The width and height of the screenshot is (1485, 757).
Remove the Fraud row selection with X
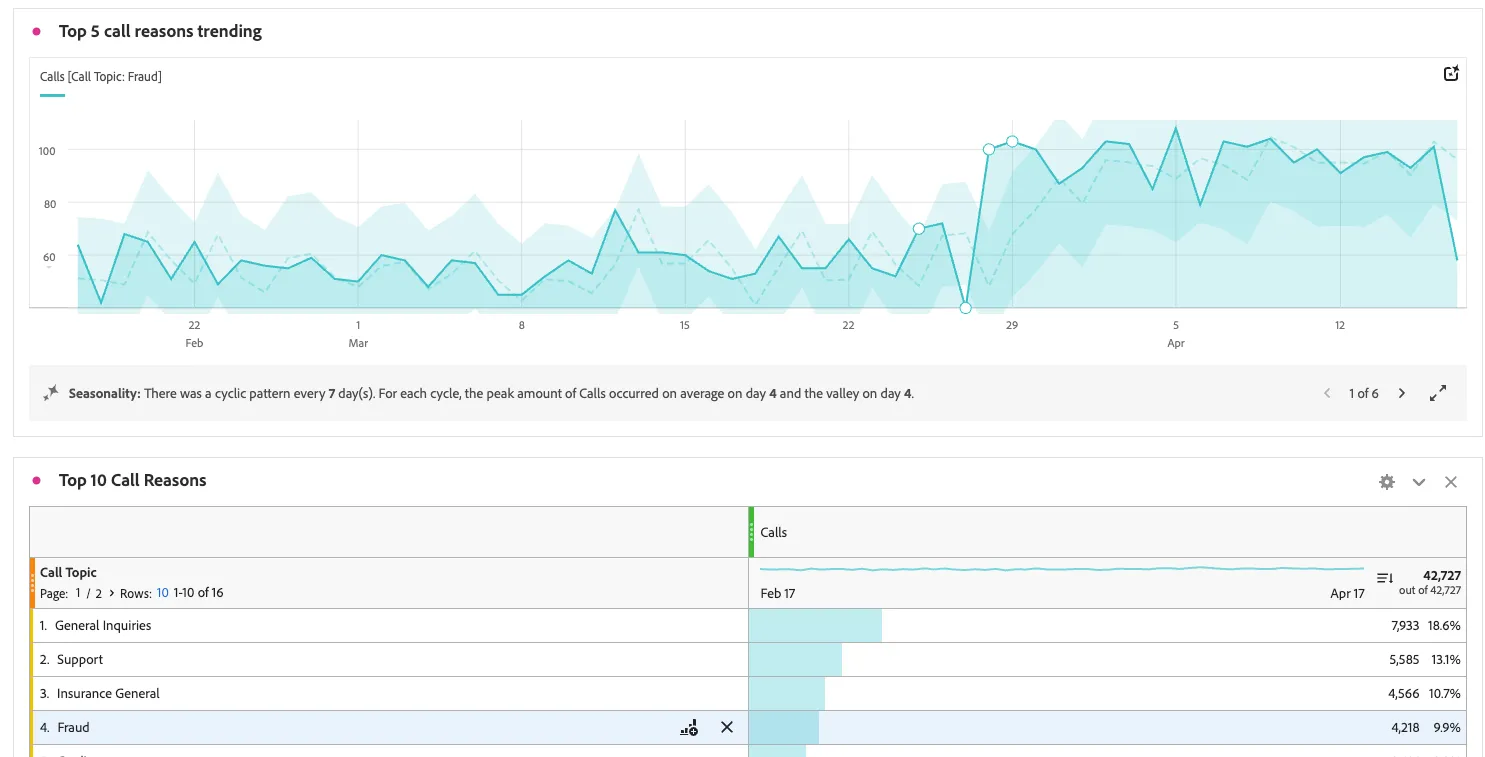(727, 727)
